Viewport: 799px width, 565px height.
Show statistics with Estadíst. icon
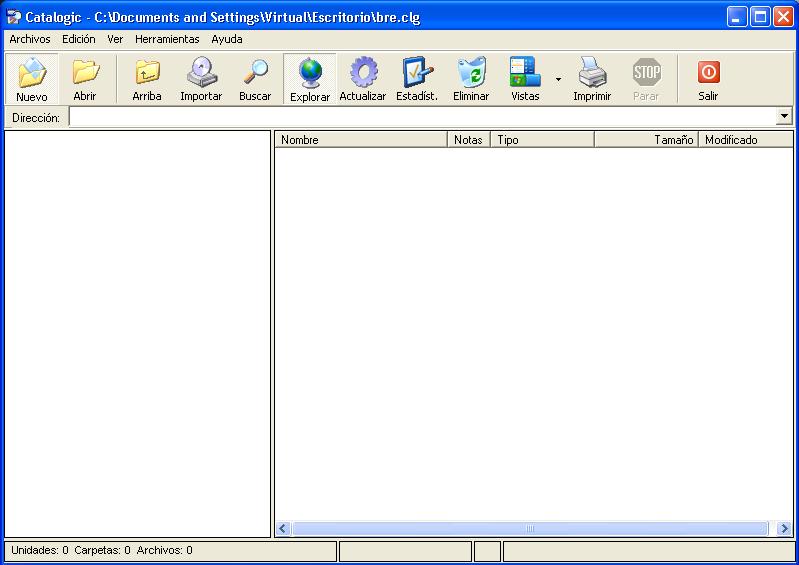coord(417,79)
